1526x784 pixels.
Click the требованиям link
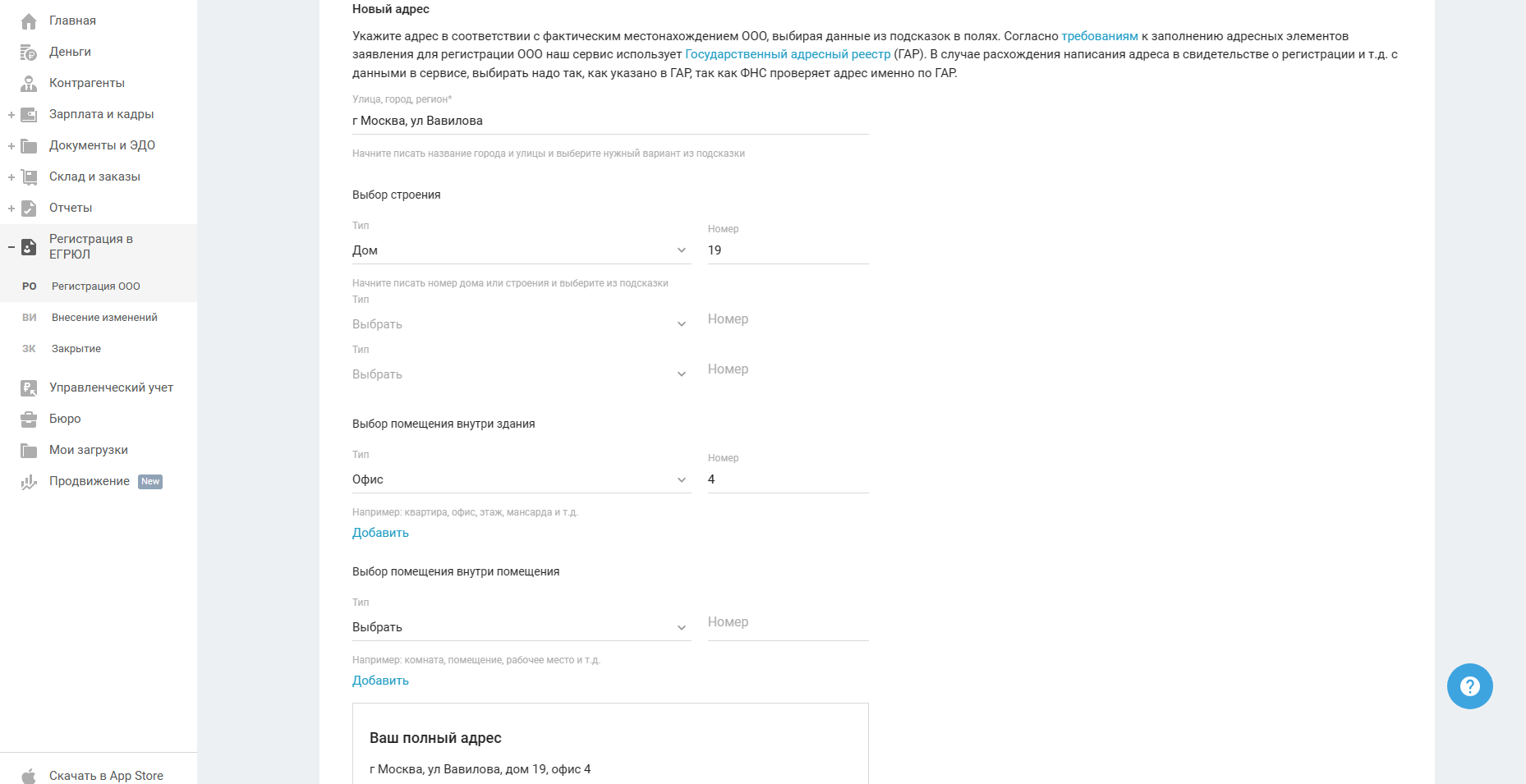[1099, 36]
